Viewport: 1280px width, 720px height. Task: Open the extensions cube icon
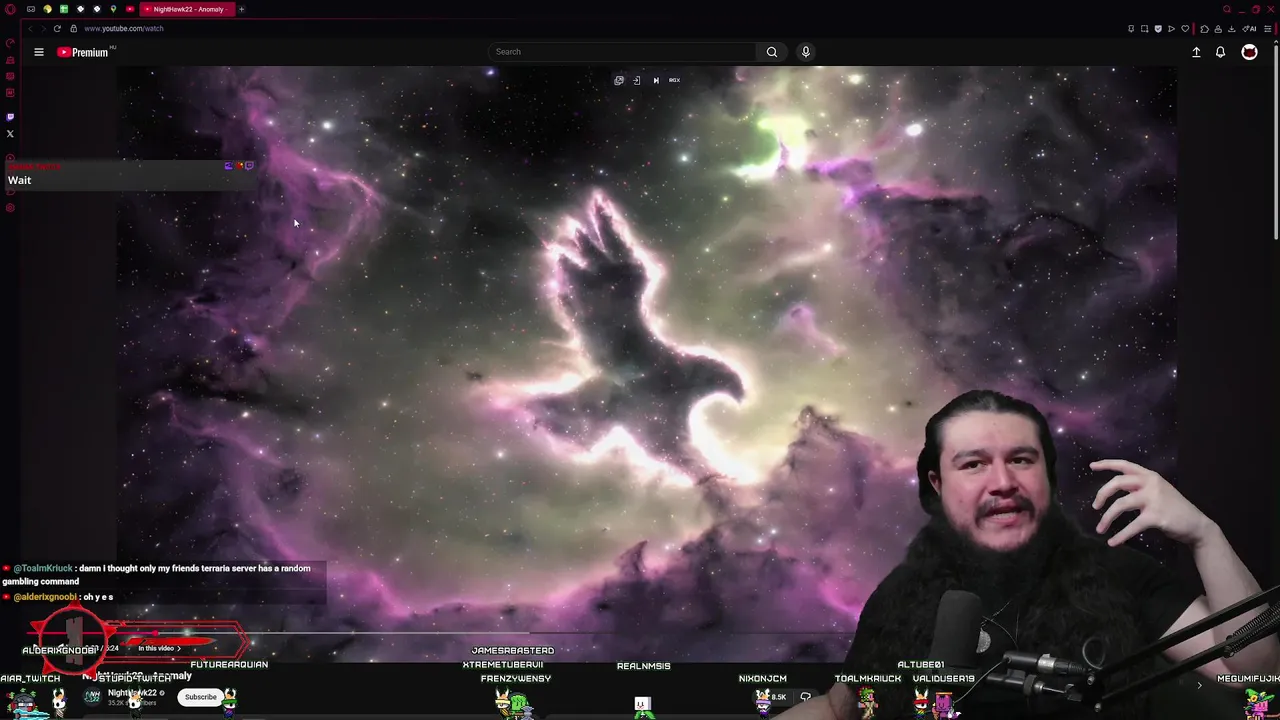[1204, 29]
